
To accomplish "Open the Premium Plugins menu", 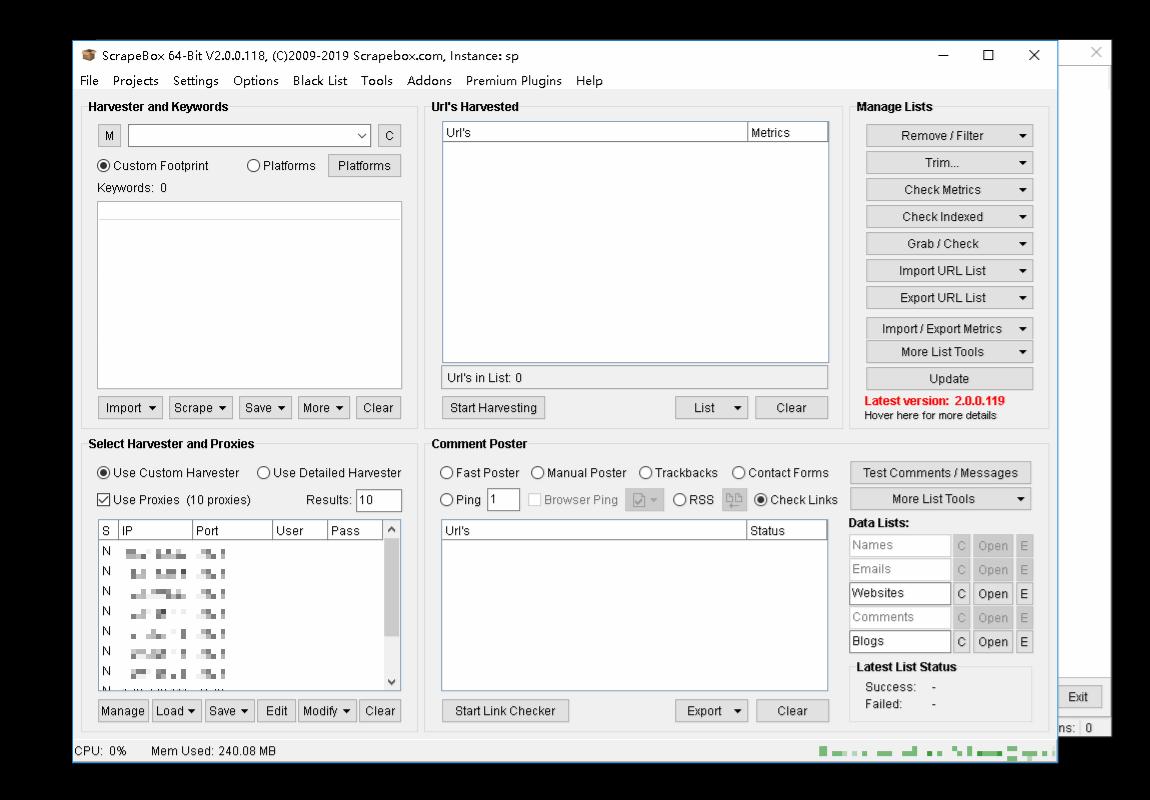I will pos(513,81).
